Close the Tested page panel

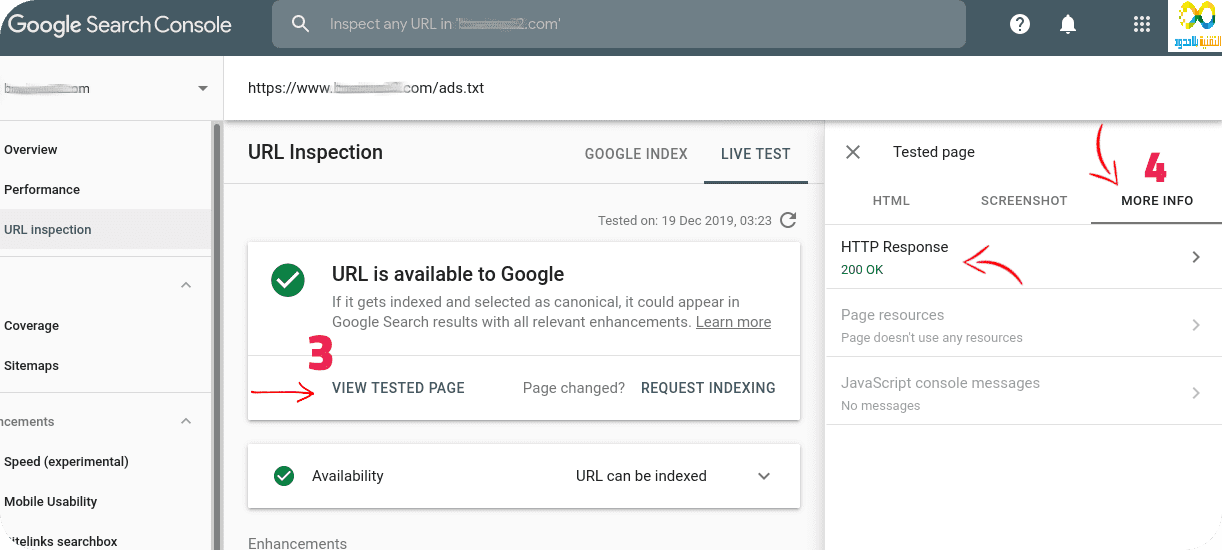(853, 152)
